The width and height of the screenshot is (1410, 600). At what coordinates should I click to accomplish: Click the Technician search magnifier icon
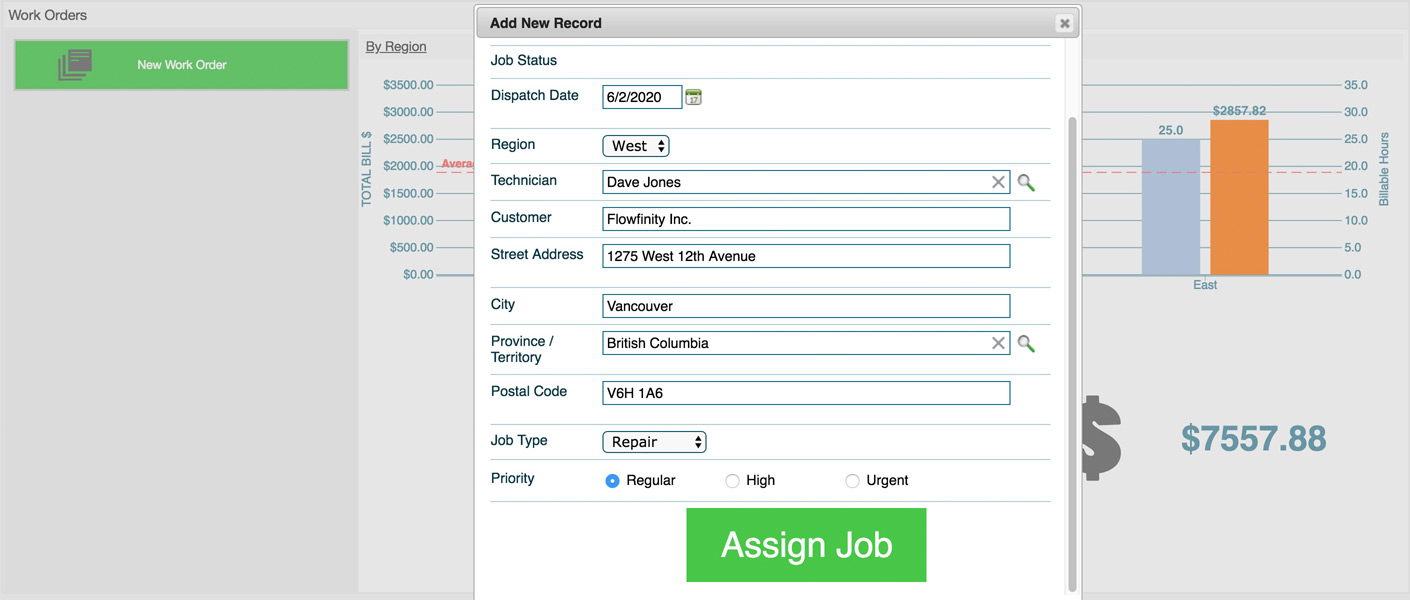(x=1026, y=182)
